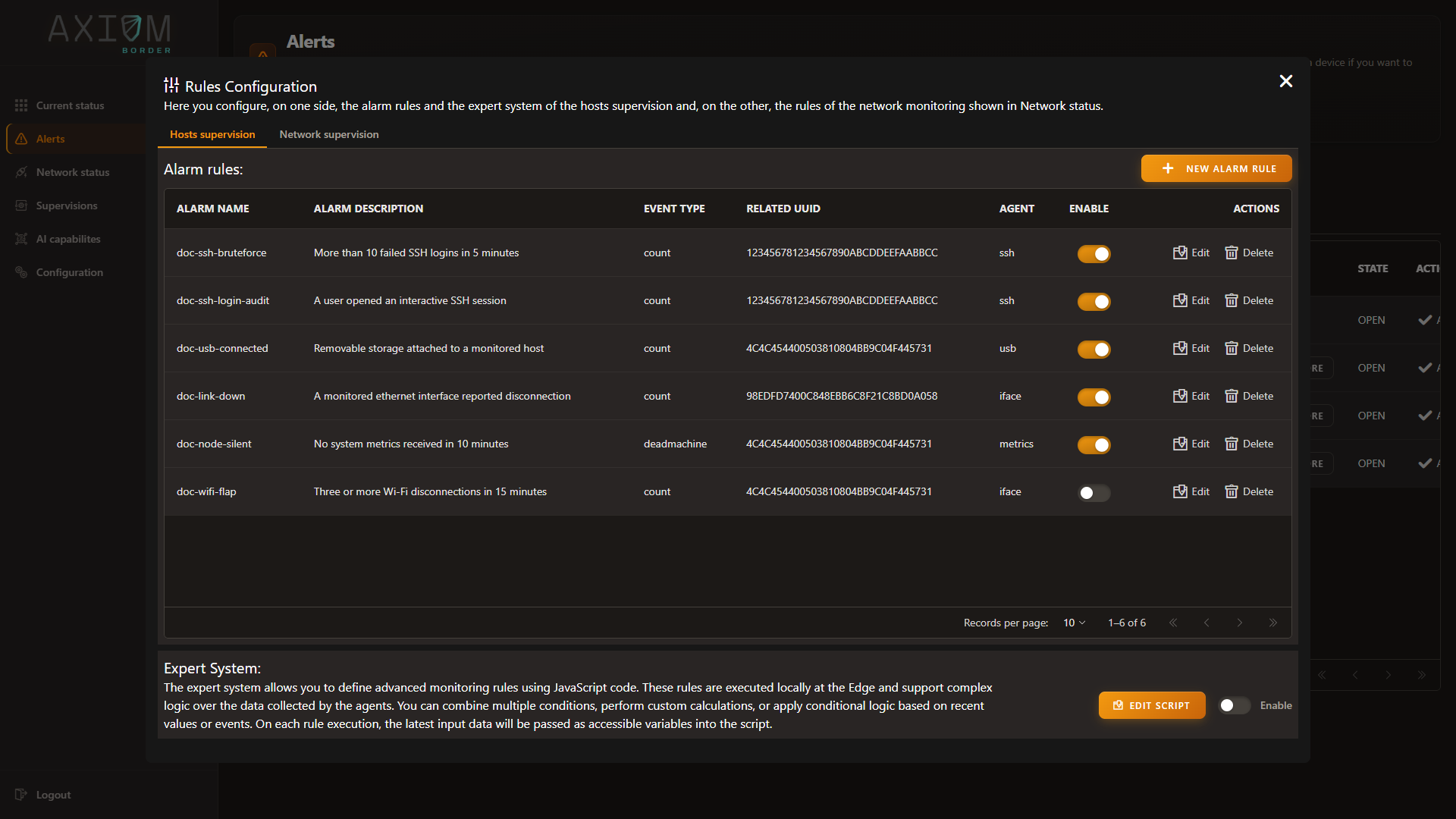1456x819 pixels.
Task: Click the Agent column header
Action: [1017, 209]
